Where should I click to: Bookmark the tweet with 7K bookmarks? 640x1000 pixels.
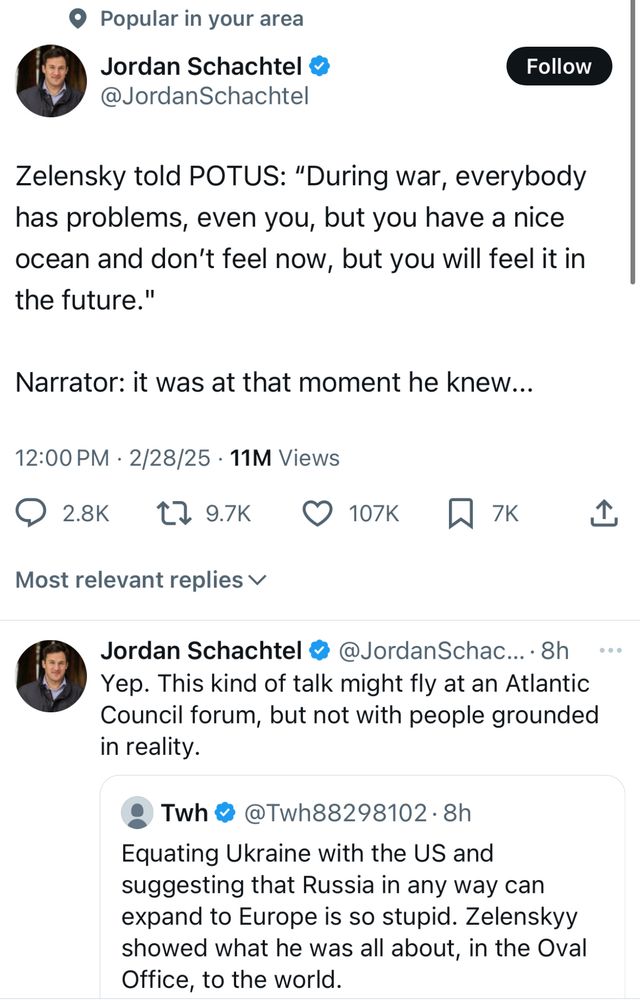click(x=459, y=514)
